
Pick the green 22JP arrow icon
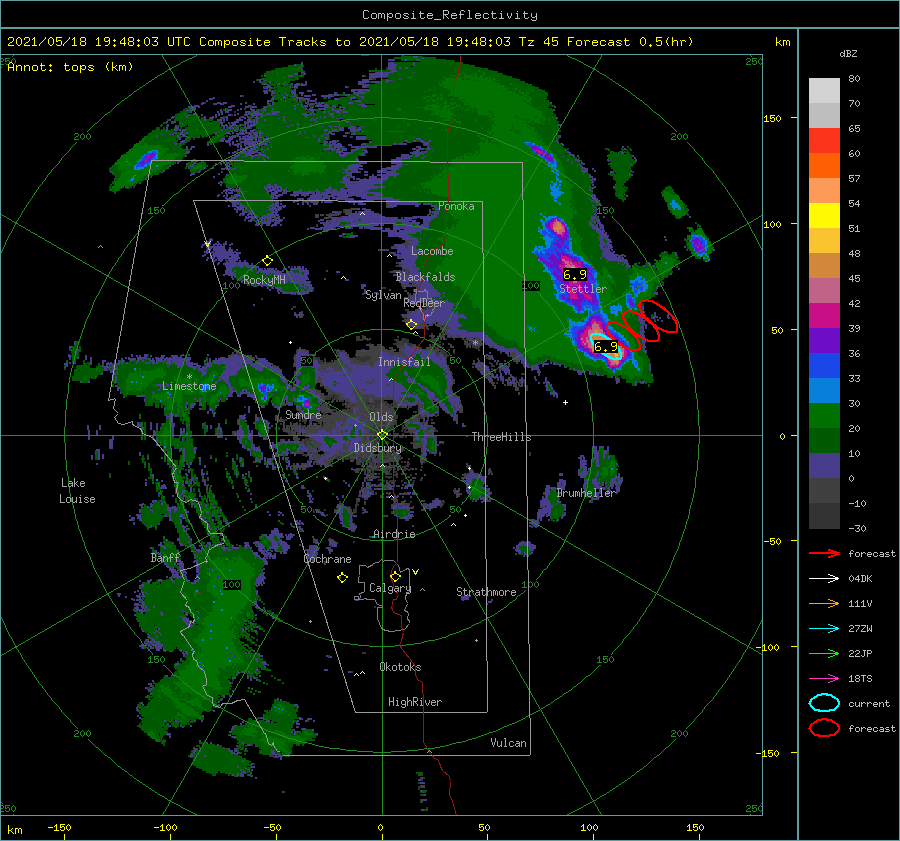pyautogui.click(x=824, y=653)
